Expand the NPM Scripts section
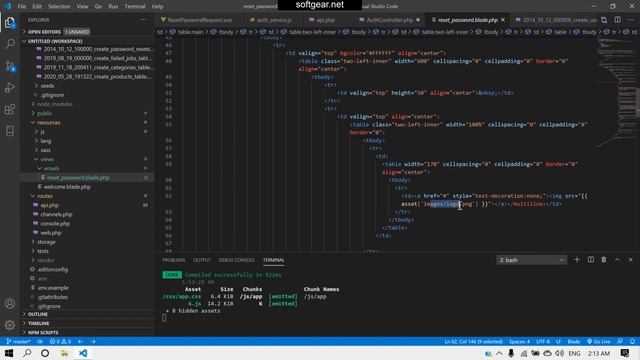The width and height of the screenshot is (640, 360). (87, 332)
